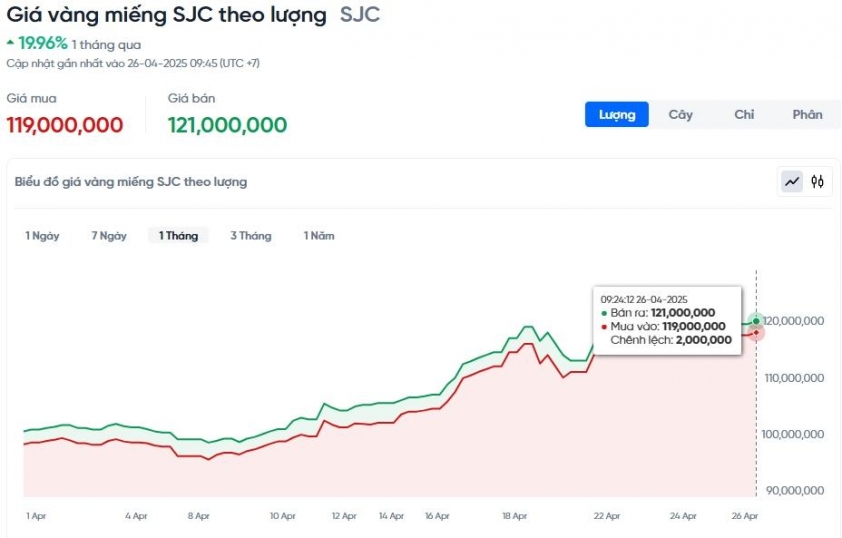The height and width of the screenshot is (538, 842).
Task: Click the 18 Apr peak on chart
Action: pos(527,327)
